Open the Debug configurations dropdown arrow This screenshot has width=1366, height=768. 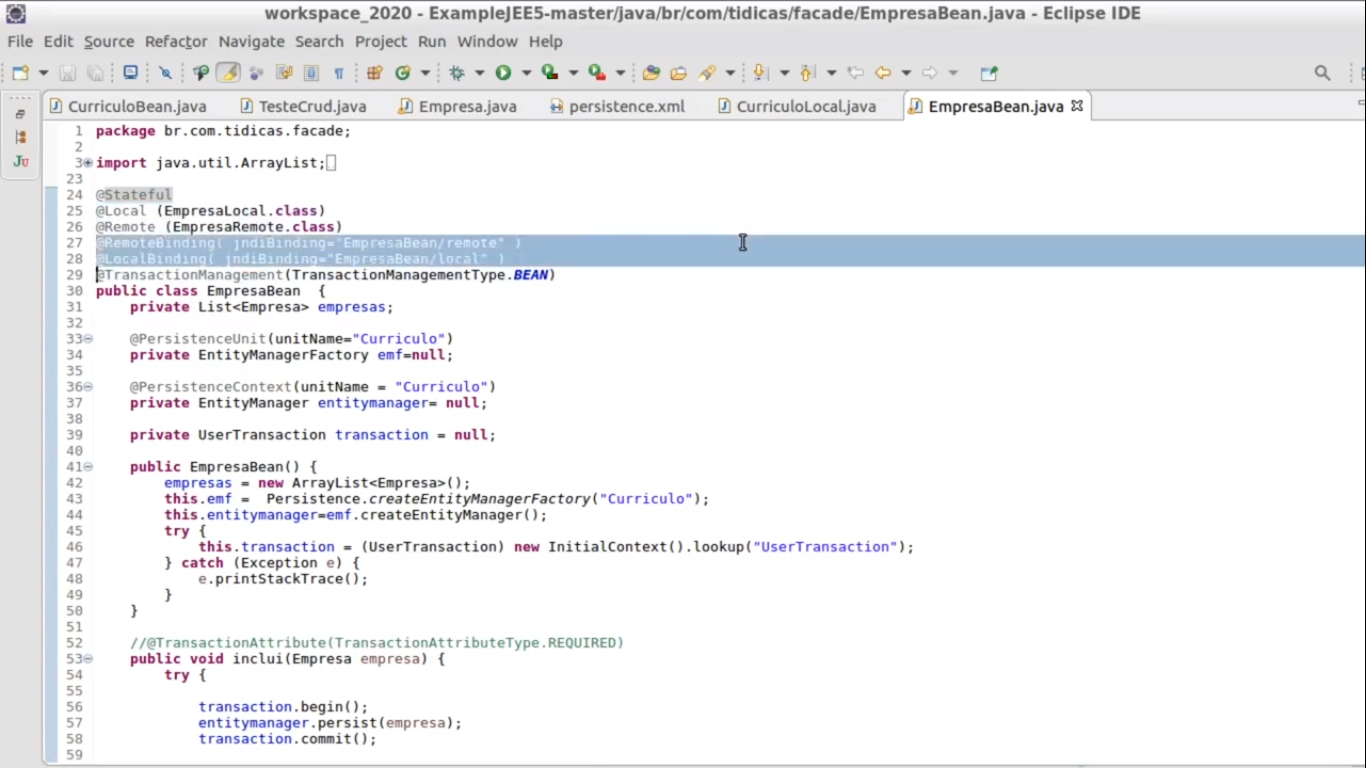coord(480,73)
